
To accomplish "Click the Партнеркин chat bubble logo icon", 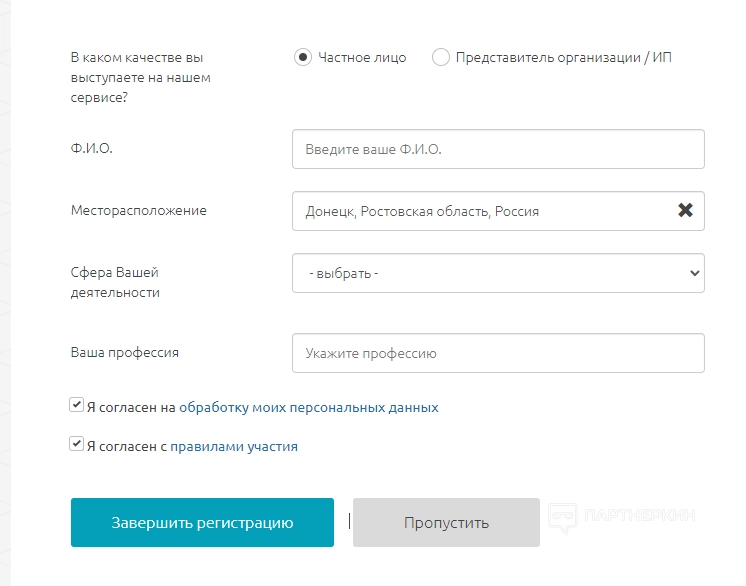I will [563, 517].
